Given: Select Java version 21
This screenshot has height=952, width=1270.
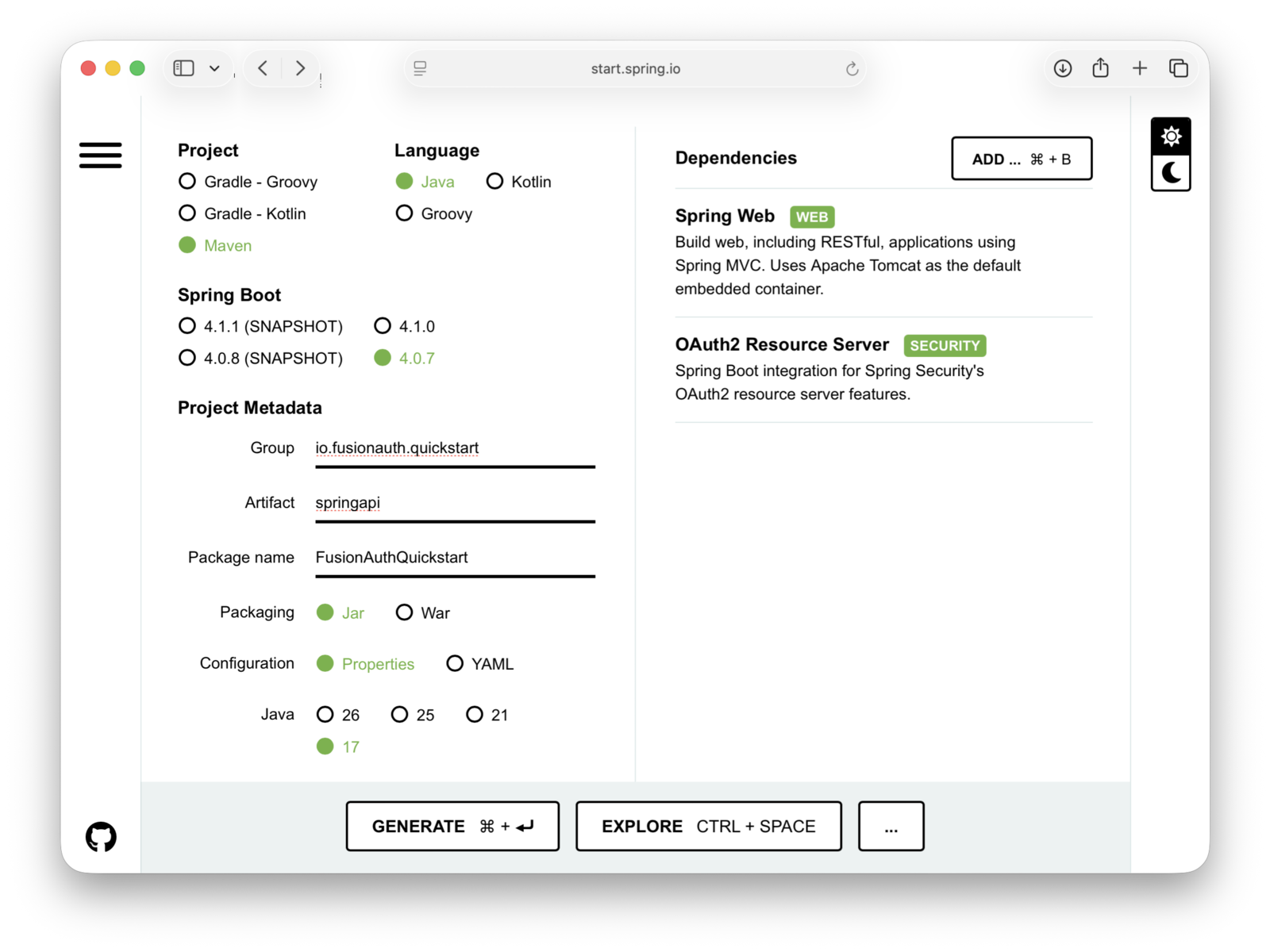Looking at the screenshot, I should click(x=487, y=715).
